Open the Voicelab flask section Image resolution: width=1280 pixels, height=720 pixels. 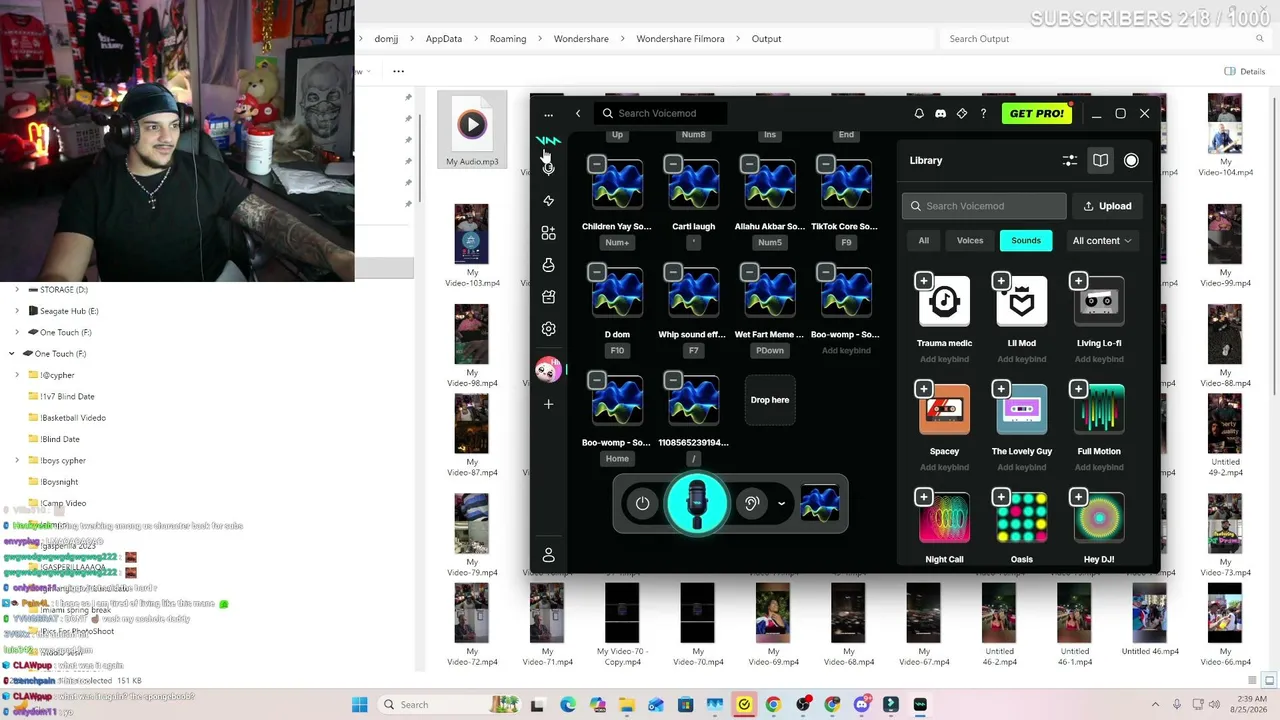(548, 265)
